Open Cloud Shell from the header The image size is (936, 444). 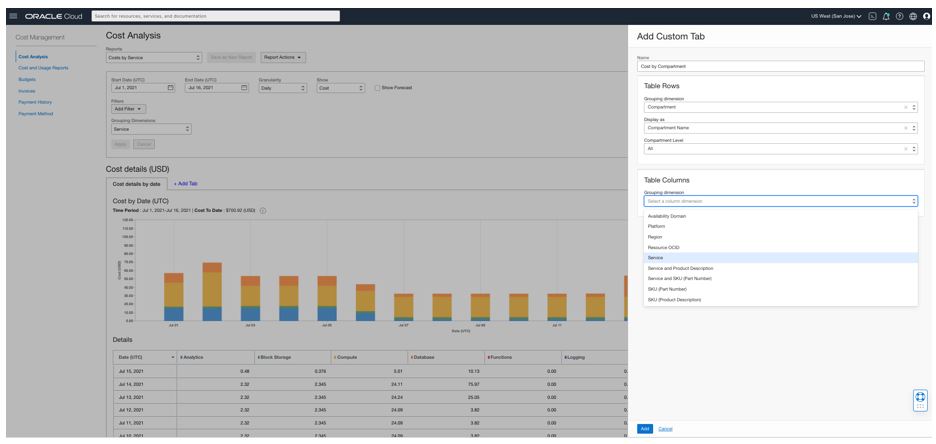(x=872, y=16)
